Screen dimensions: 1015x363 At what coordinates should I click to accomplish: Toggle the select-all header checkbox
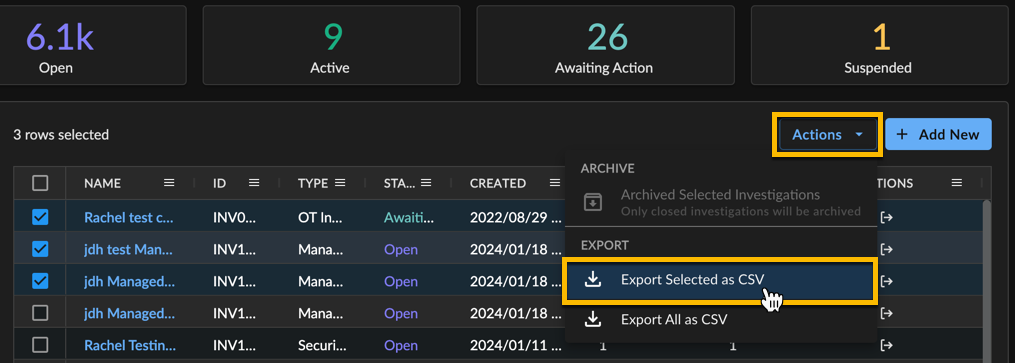pos(40,184)
